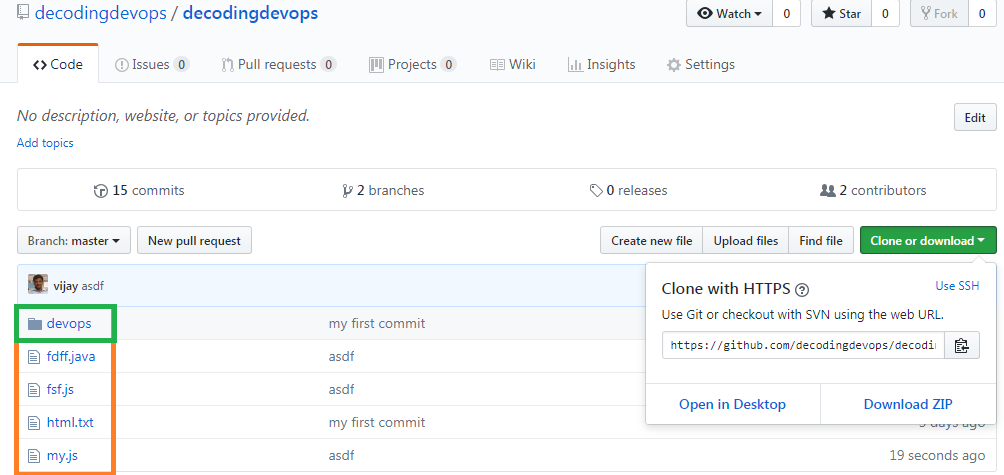Open the Settings tab
Image resolution: width=1004 pixels, height=475 pixels.
pyautogui.click(x=700, y=64)
